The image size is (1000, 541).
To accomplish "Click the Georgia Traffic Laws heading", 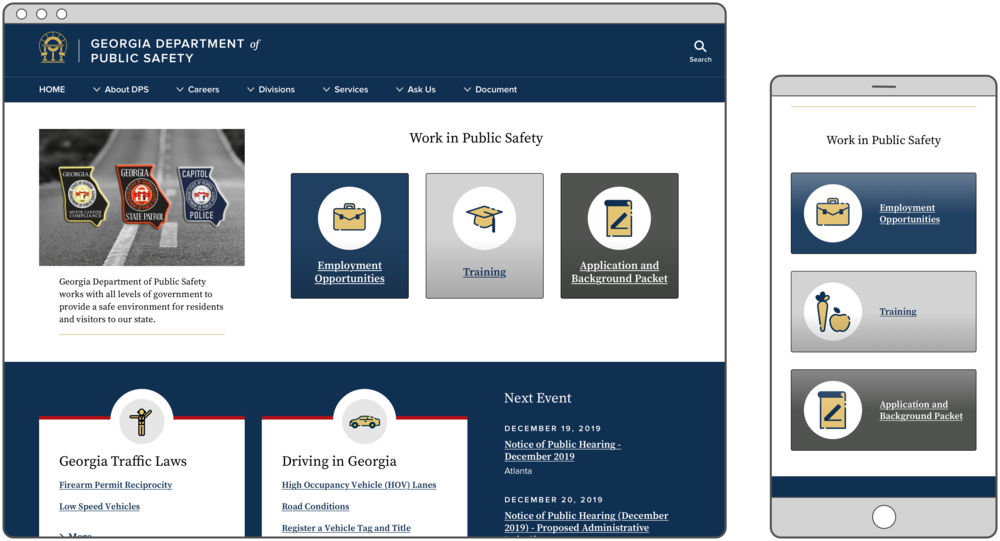I will tap(123, 461).
